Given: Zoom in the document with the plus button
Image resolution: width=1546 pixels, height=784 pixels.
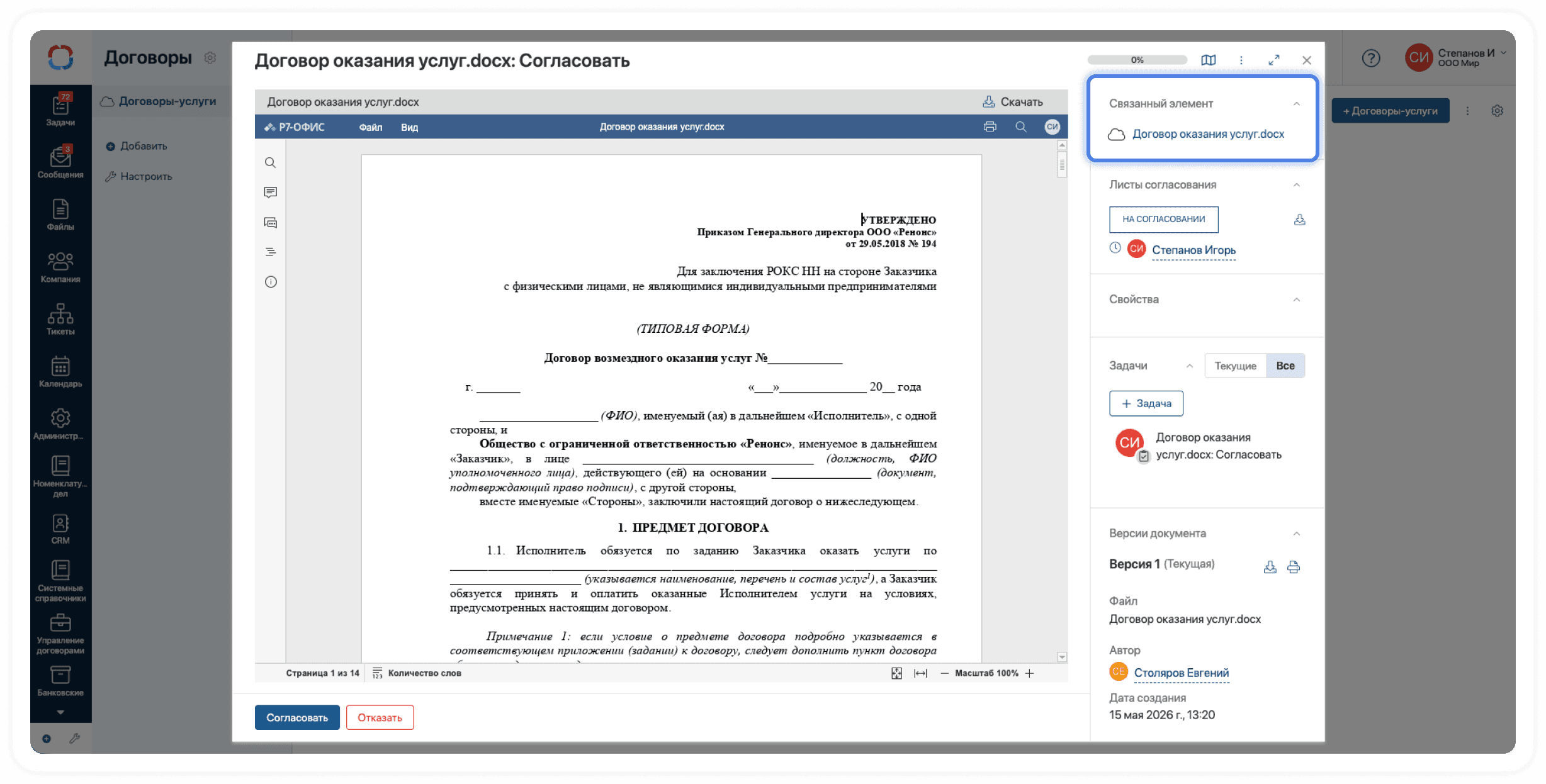Looking at the screenshot, I should coord(1030,673).
